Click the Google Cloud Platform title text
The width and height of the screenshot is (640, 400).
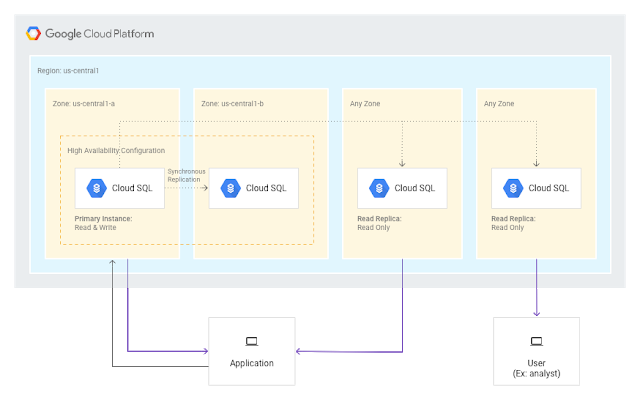pos(100,33)
